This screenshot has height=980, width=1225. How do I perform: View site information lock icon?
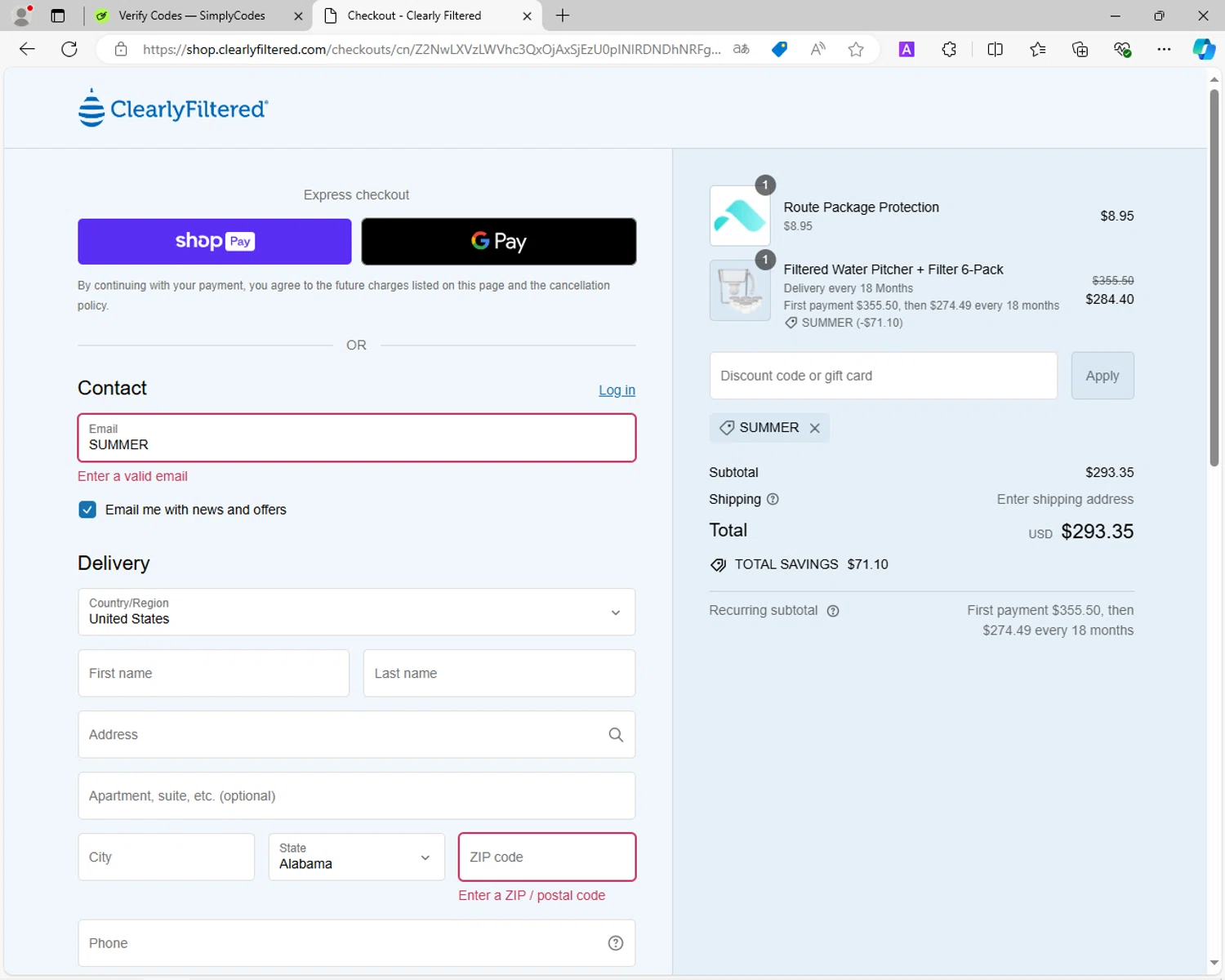[x=121, y=49]
